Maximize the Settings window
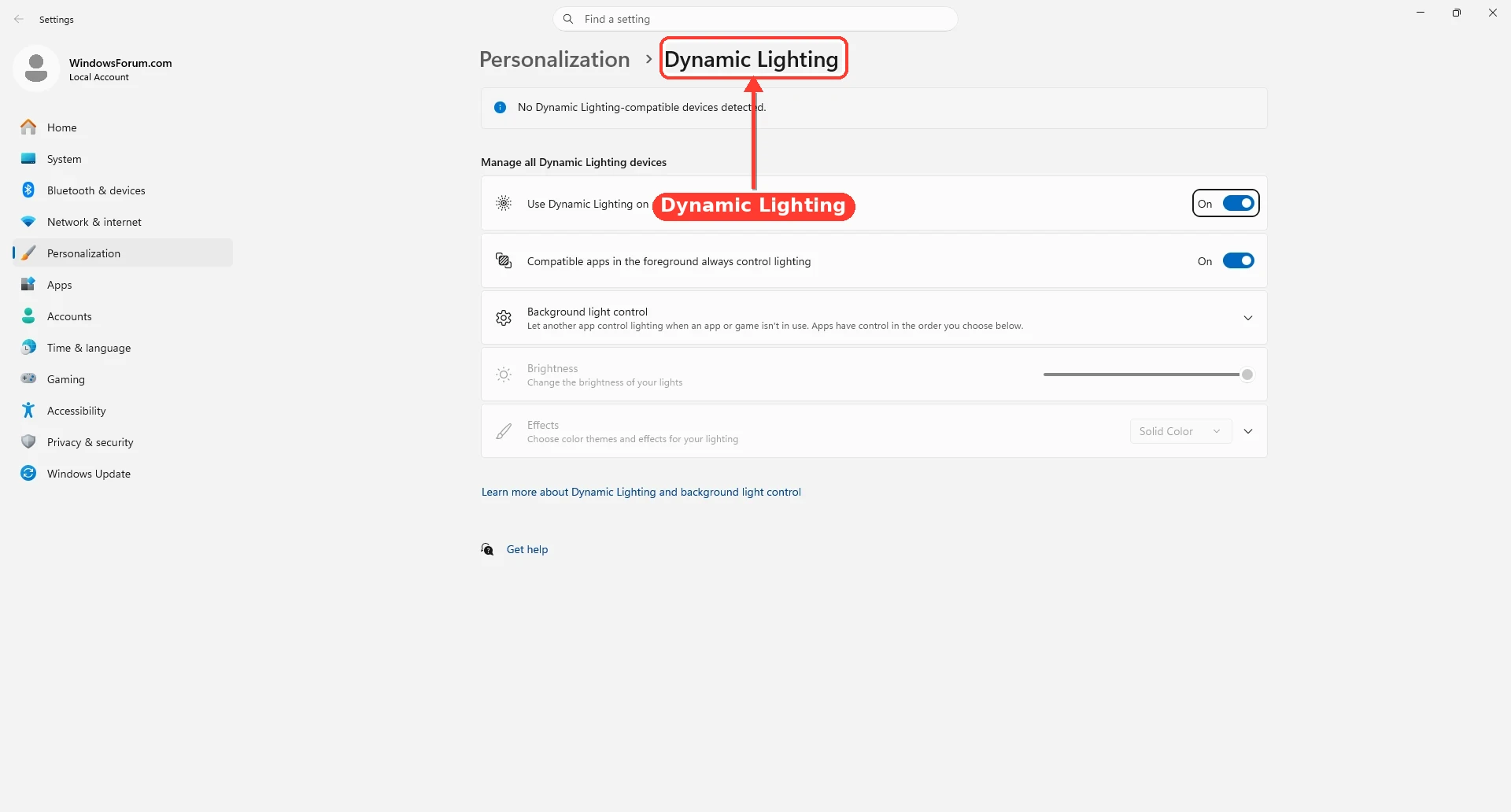This screenshot has width=1511, height=812. pyautogui.click(x=1457, y=13)
